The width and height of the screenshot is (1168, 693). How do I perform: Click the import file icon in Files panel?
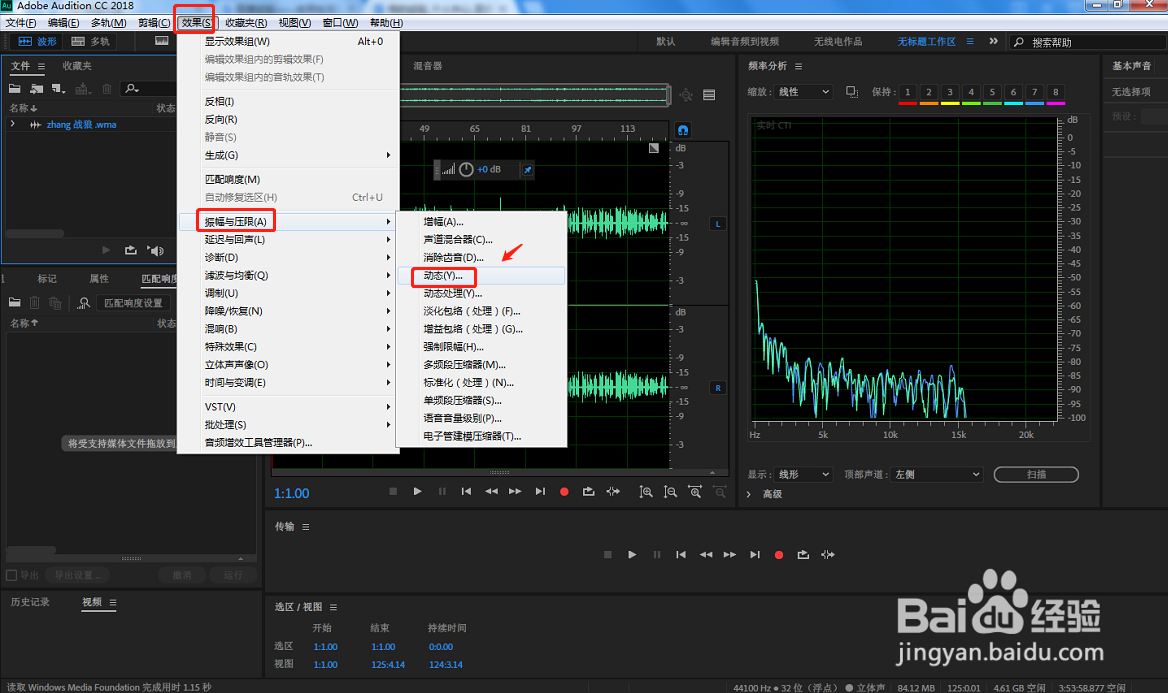(36, 89)
